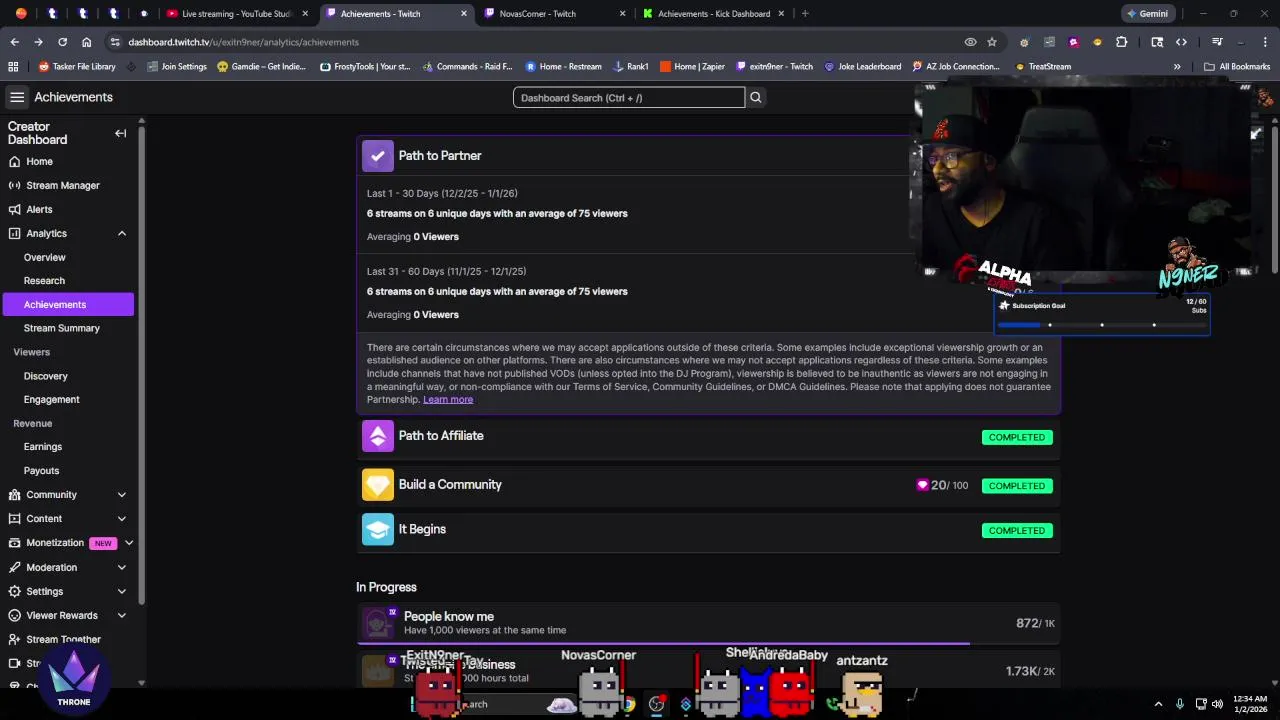Expand the Community sidebar section
This screenshot has width=1280, height=720.
click(122, 495)
